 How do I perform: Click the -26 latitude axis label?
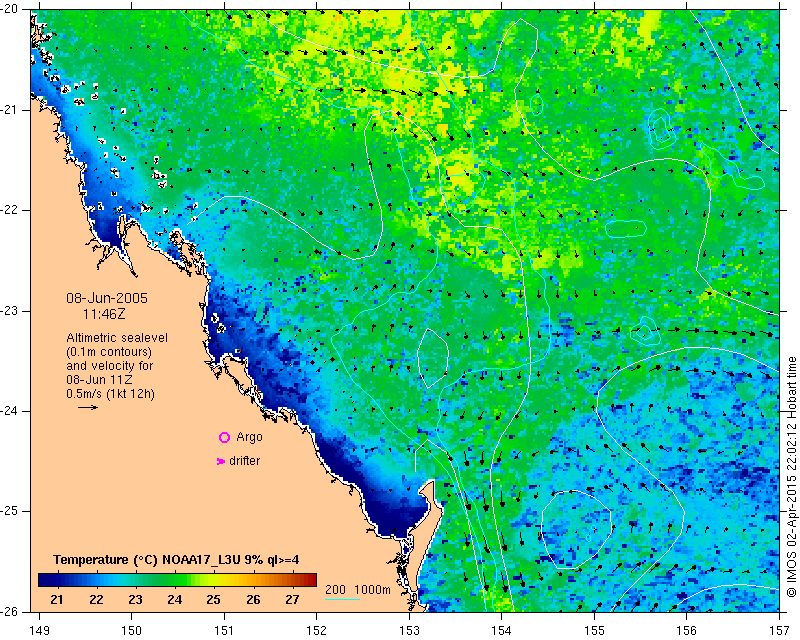point(10,612)
